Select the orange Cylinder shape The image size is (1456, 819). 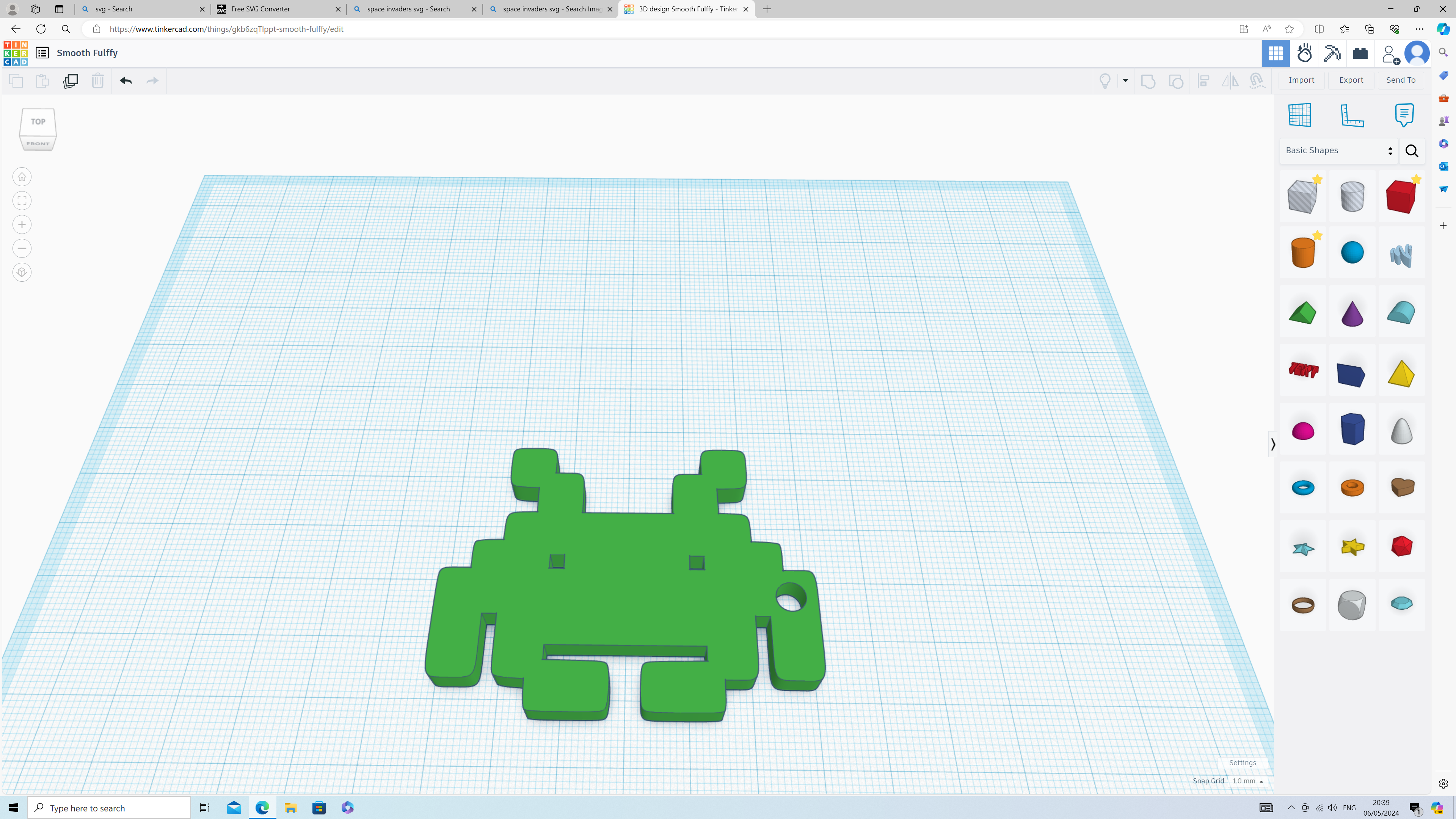tap(1303, 252)
